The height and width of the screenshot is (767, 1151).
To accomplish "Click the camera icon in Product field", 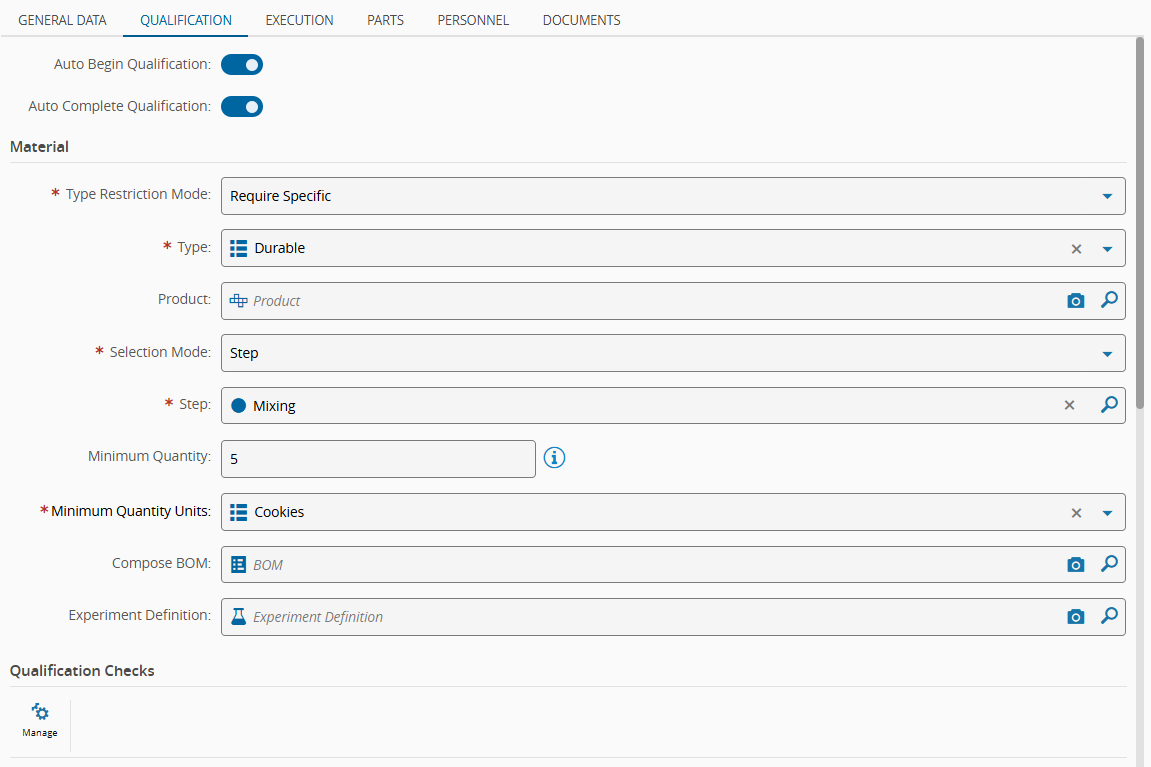I will pyautogui.click(x=1075, y=301).
